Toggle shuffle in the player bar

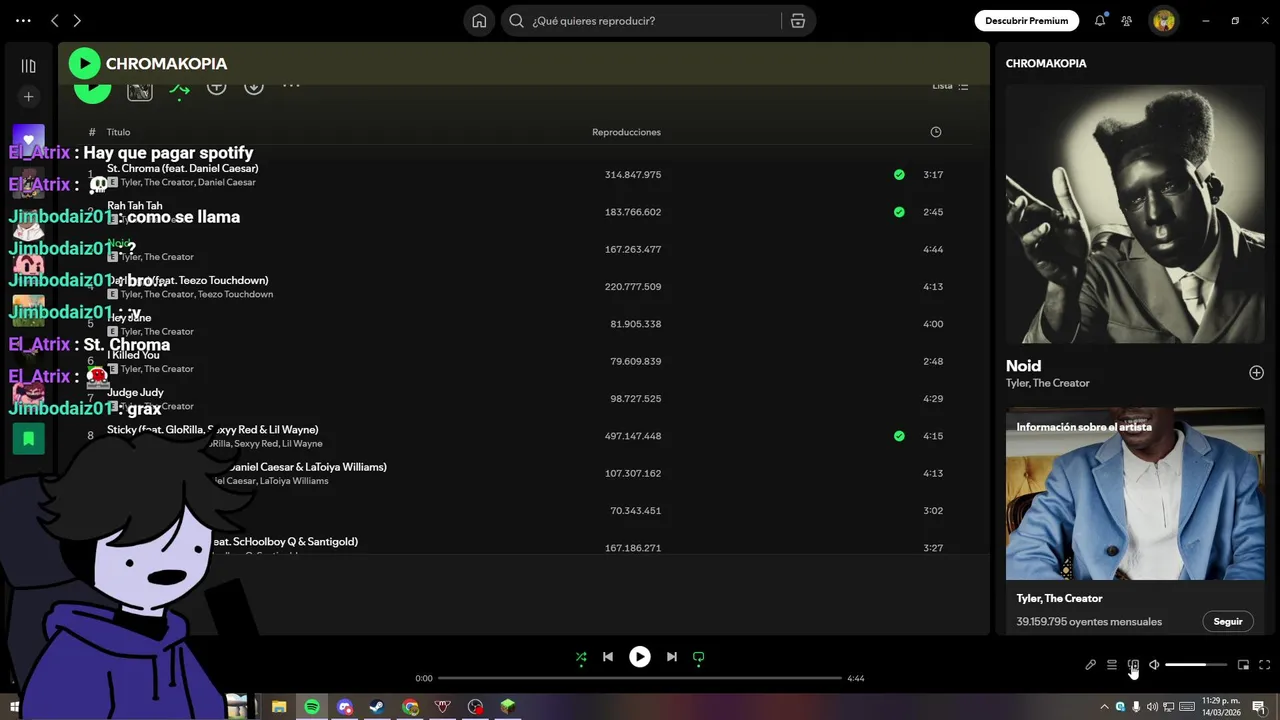(581, 657)
